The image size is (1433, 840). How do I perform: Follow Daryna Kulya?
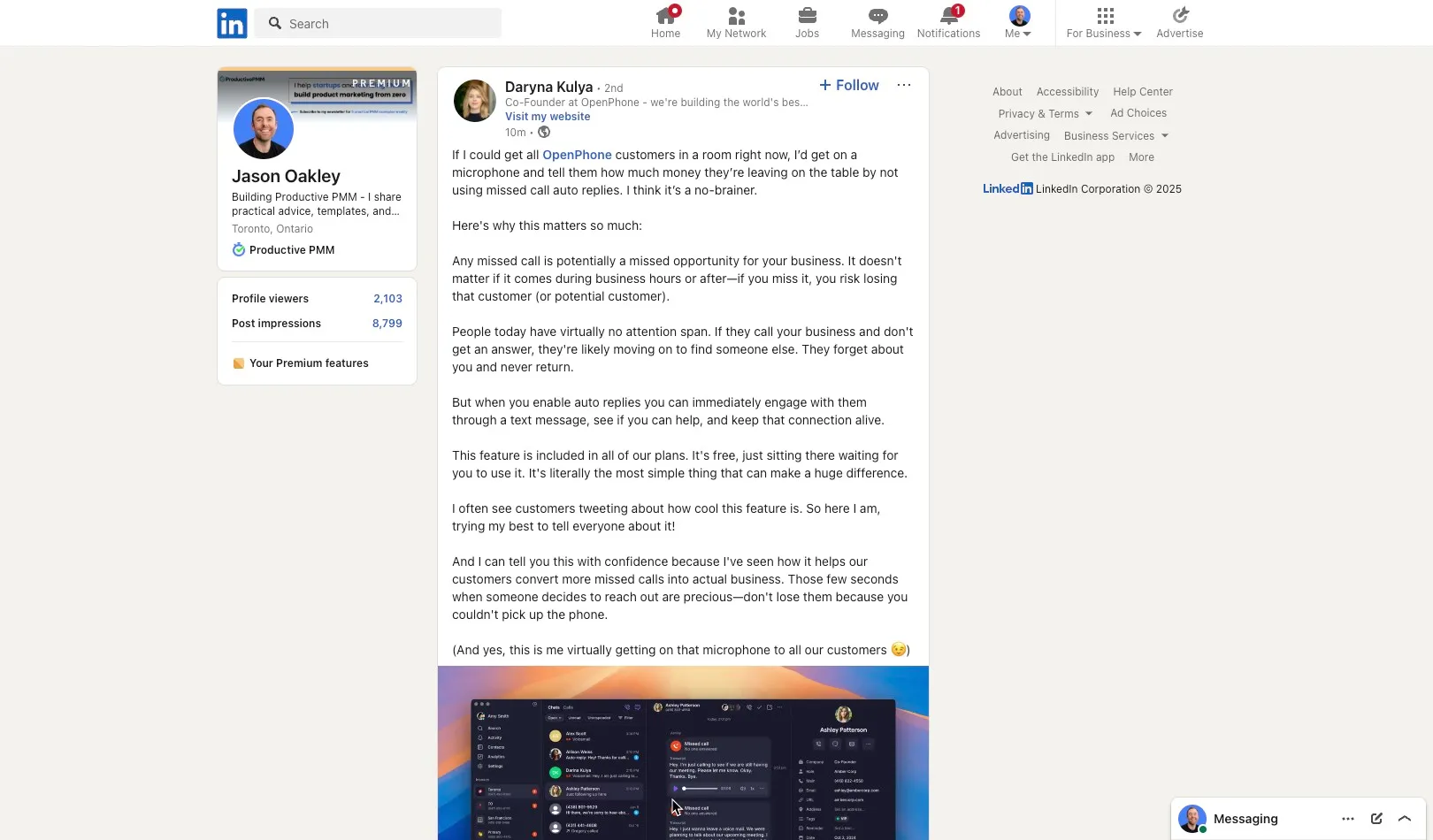pos(848,85)
